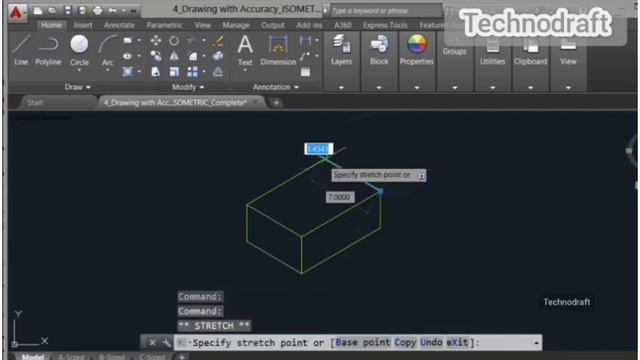Open command line customize wrench icon

click(166, 343)
